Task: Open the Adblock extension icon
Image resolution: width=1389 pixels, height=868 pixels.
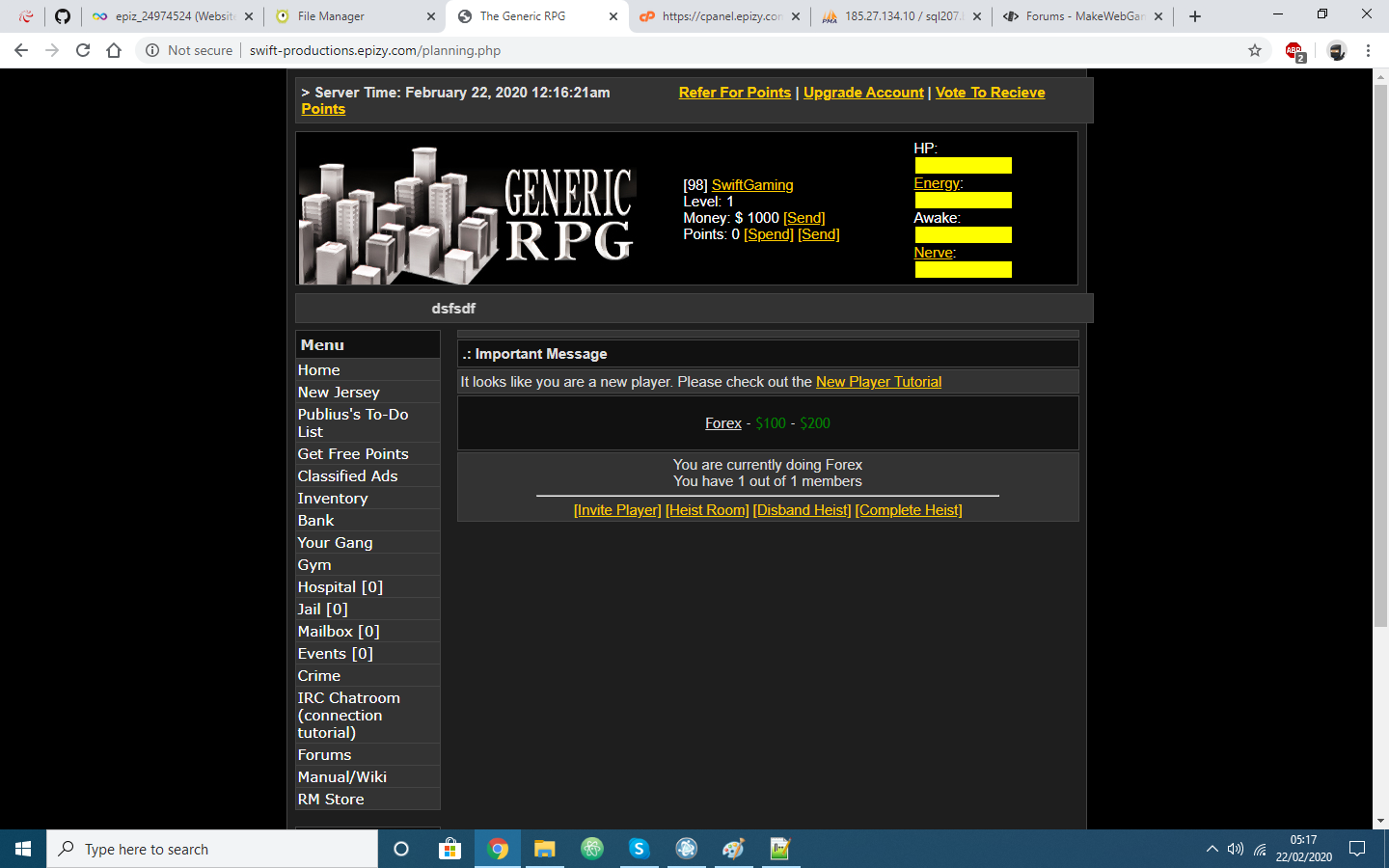Action: tap(1294, 51)
